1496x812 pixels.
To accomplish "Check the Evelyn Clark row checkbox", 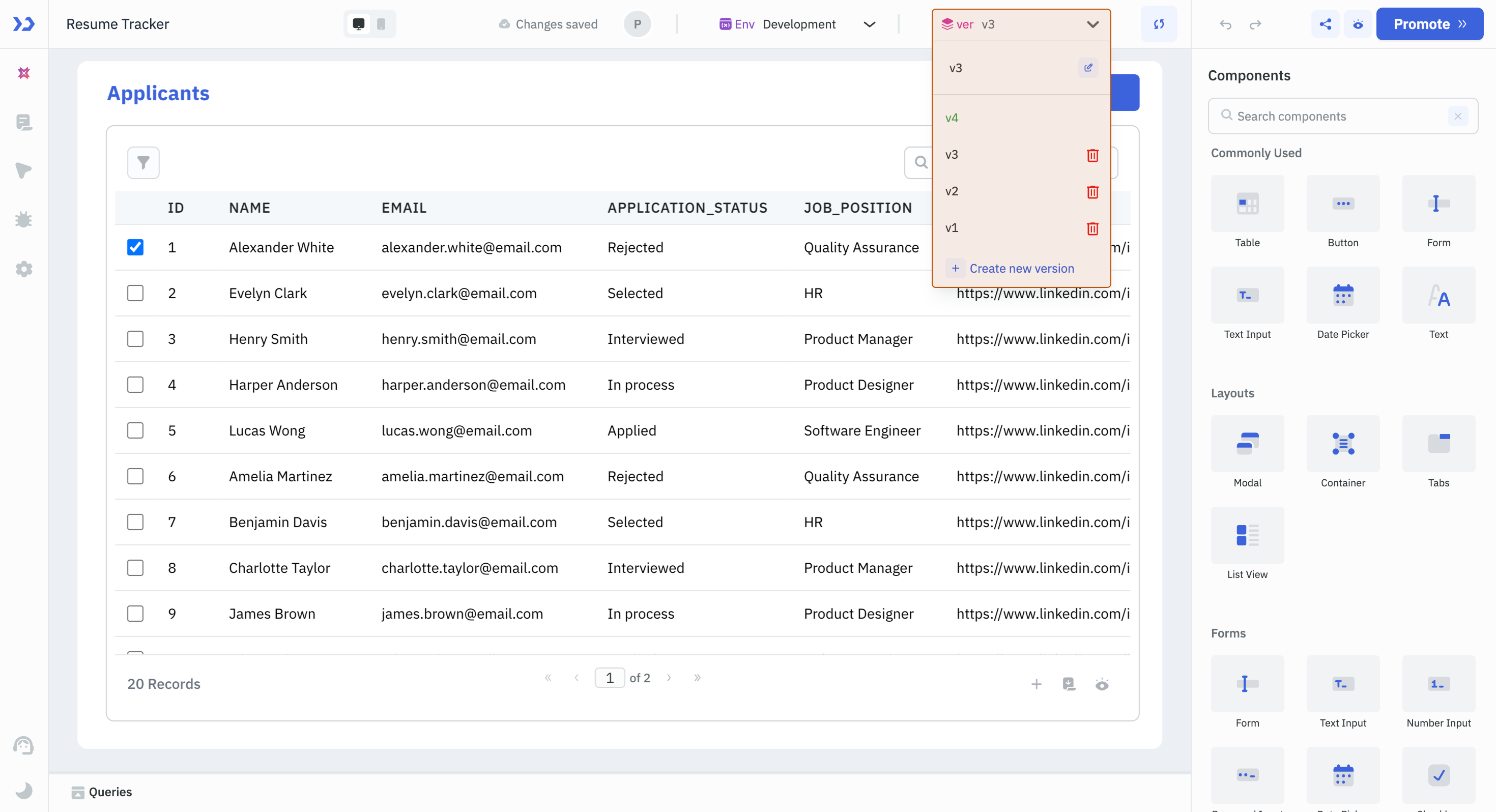I will (135, 294).
